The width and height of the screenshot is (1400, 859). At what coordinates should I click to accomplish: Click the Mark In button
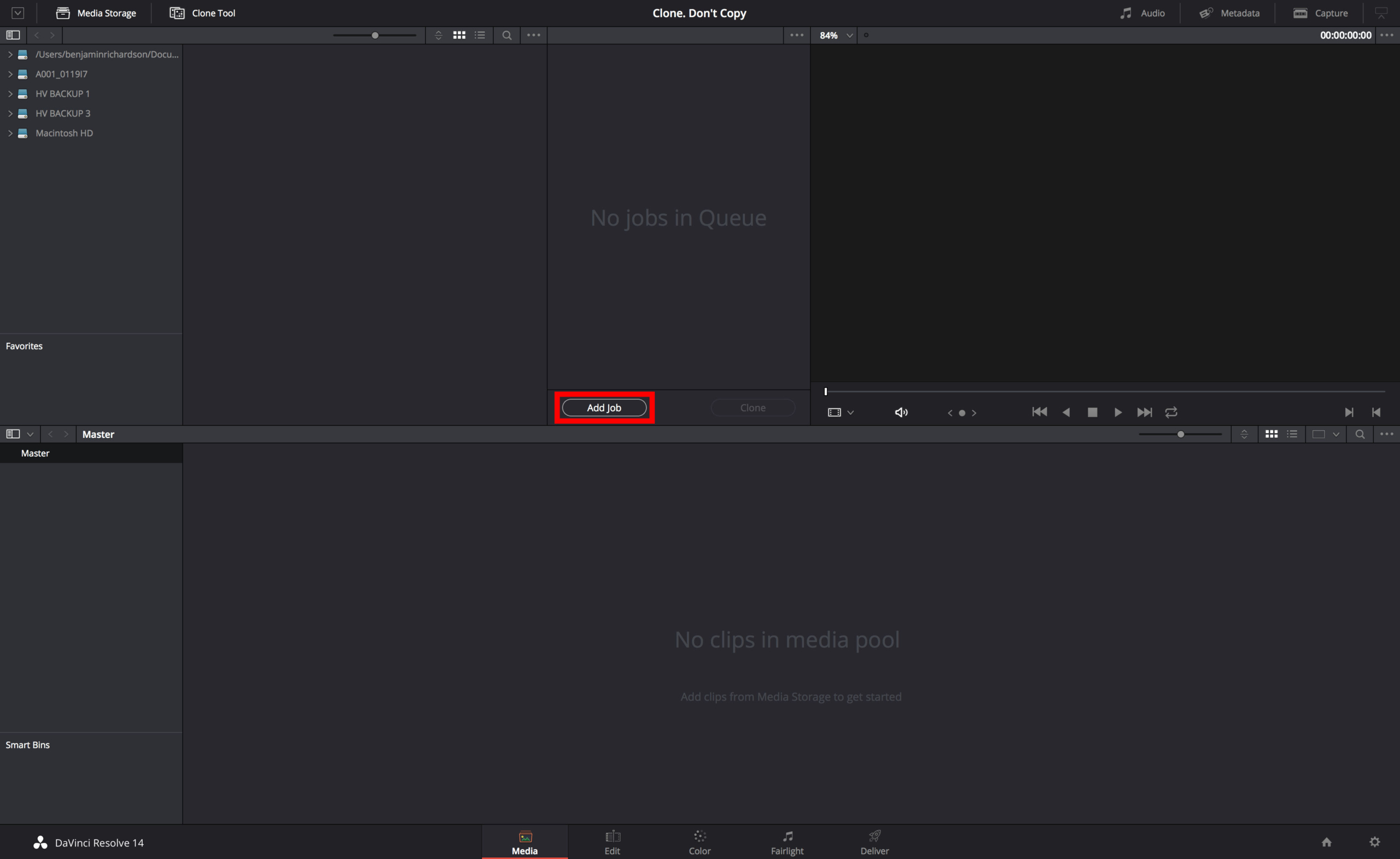click(x=1349, y=412)
